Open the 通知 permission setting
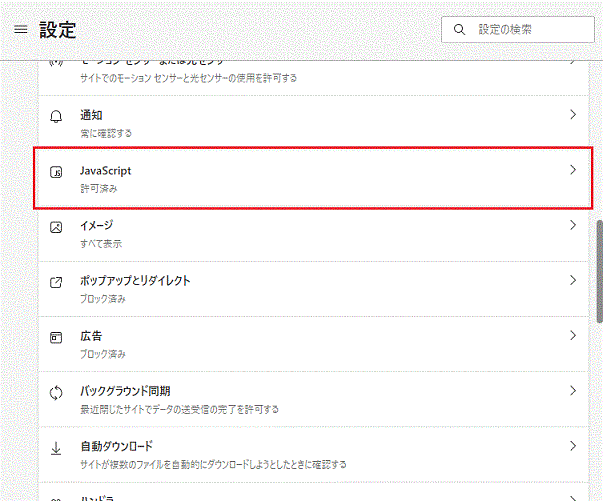The width and height of the screenshot is (603, 501). click(313, 123)
